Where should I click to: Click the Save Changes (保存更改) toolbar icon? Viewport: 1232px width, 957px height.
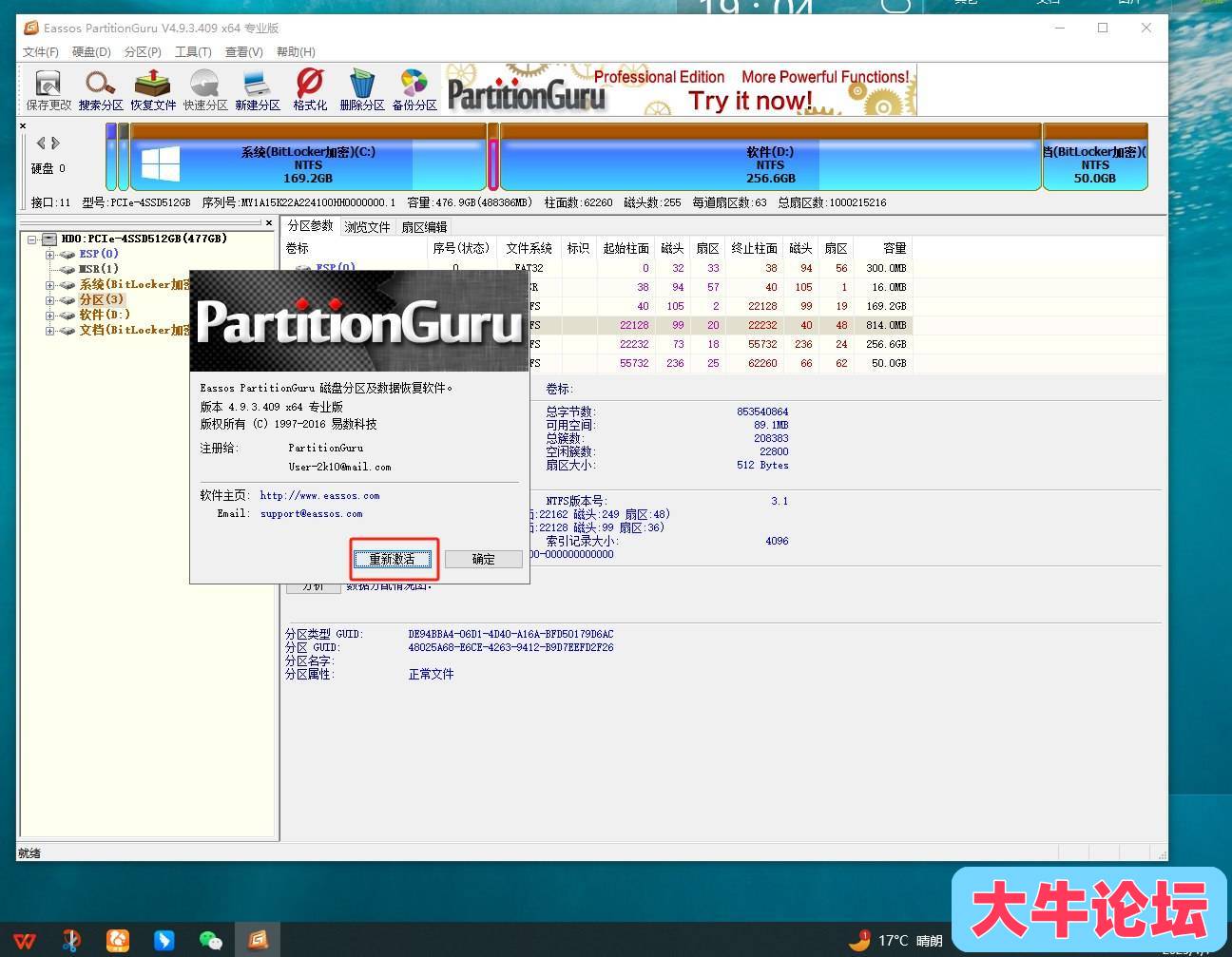coord(48,90)
